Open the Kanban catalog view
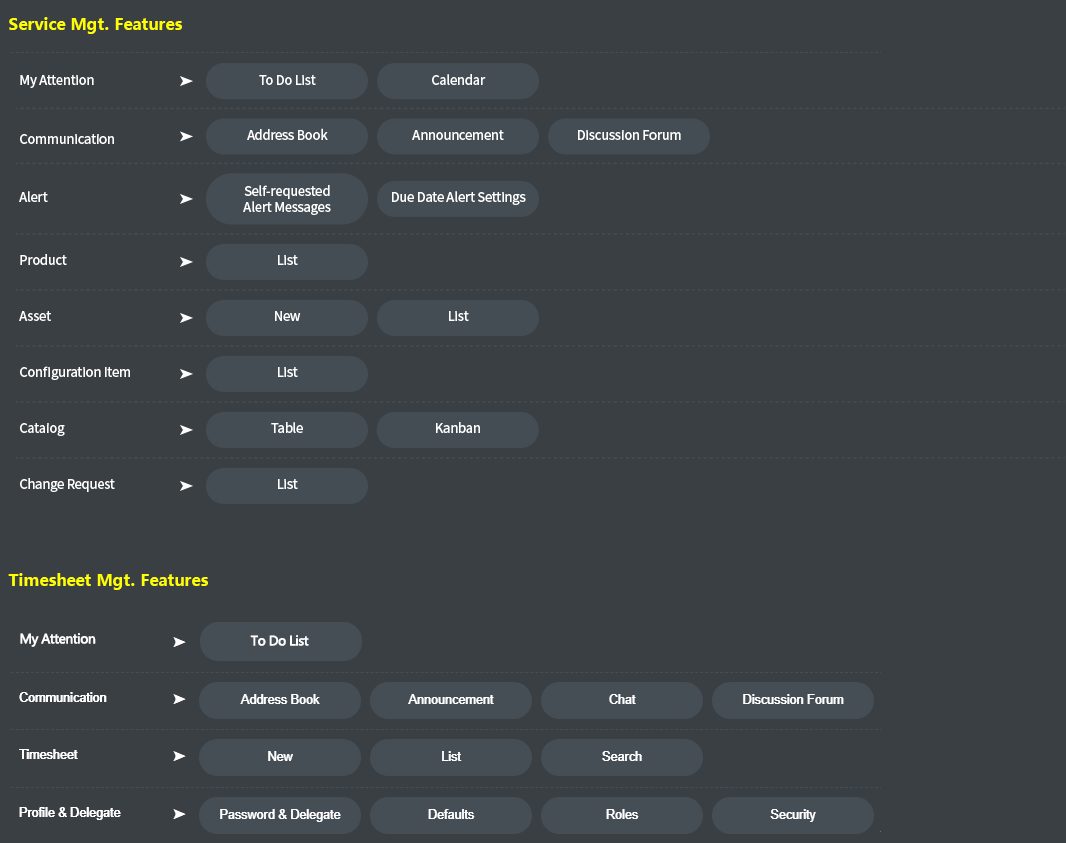Viewport: 1066px width, 843px height. coord(458,430)
